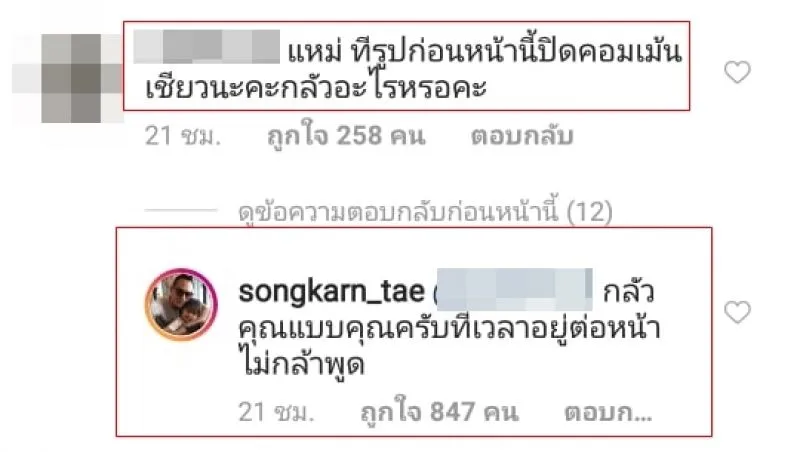Click the blurred username on the top comment
The width and height of the screenshot is (800, 452).
coord(207,47)
